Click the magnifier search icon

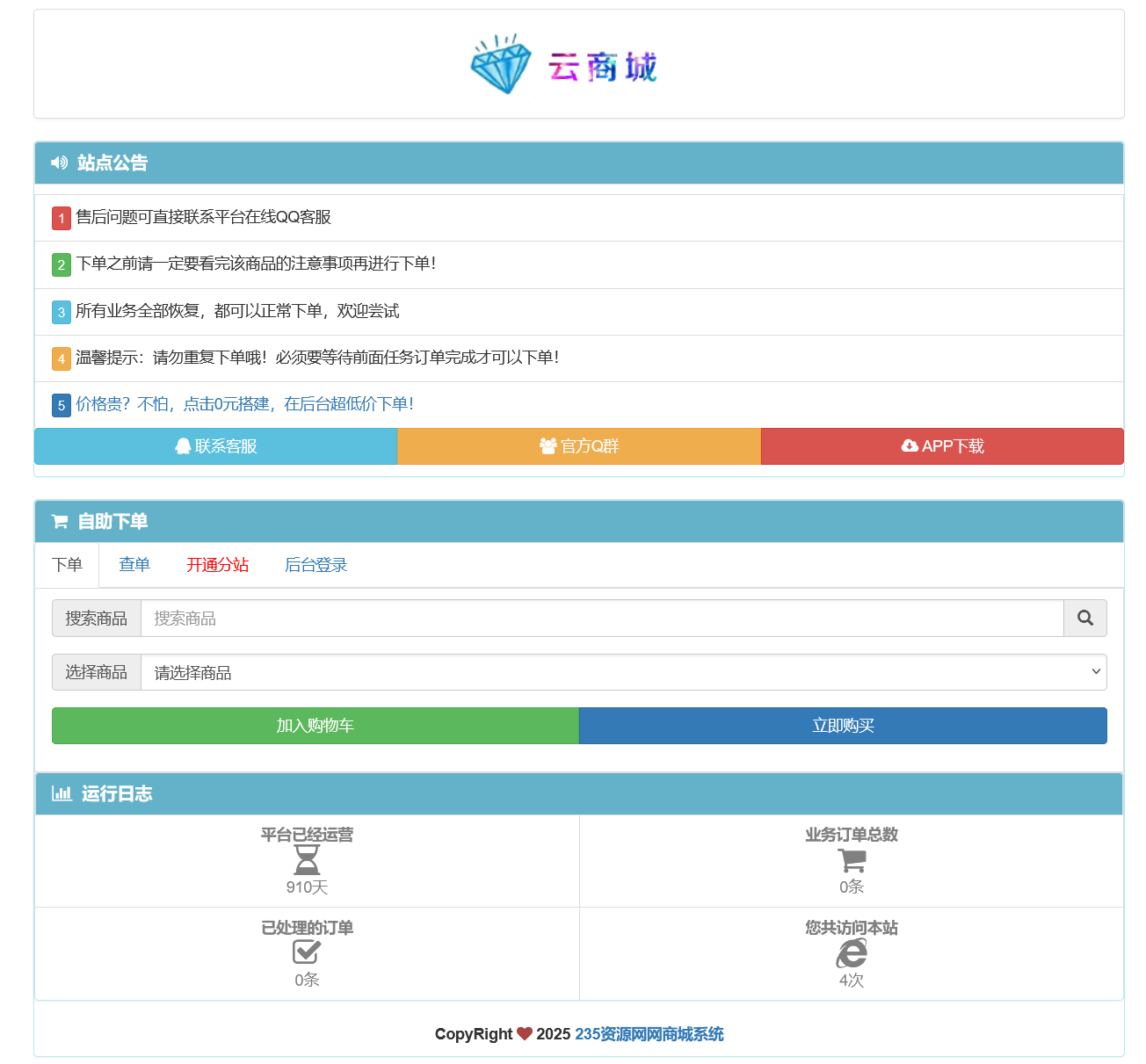[x=1084, y=618]
